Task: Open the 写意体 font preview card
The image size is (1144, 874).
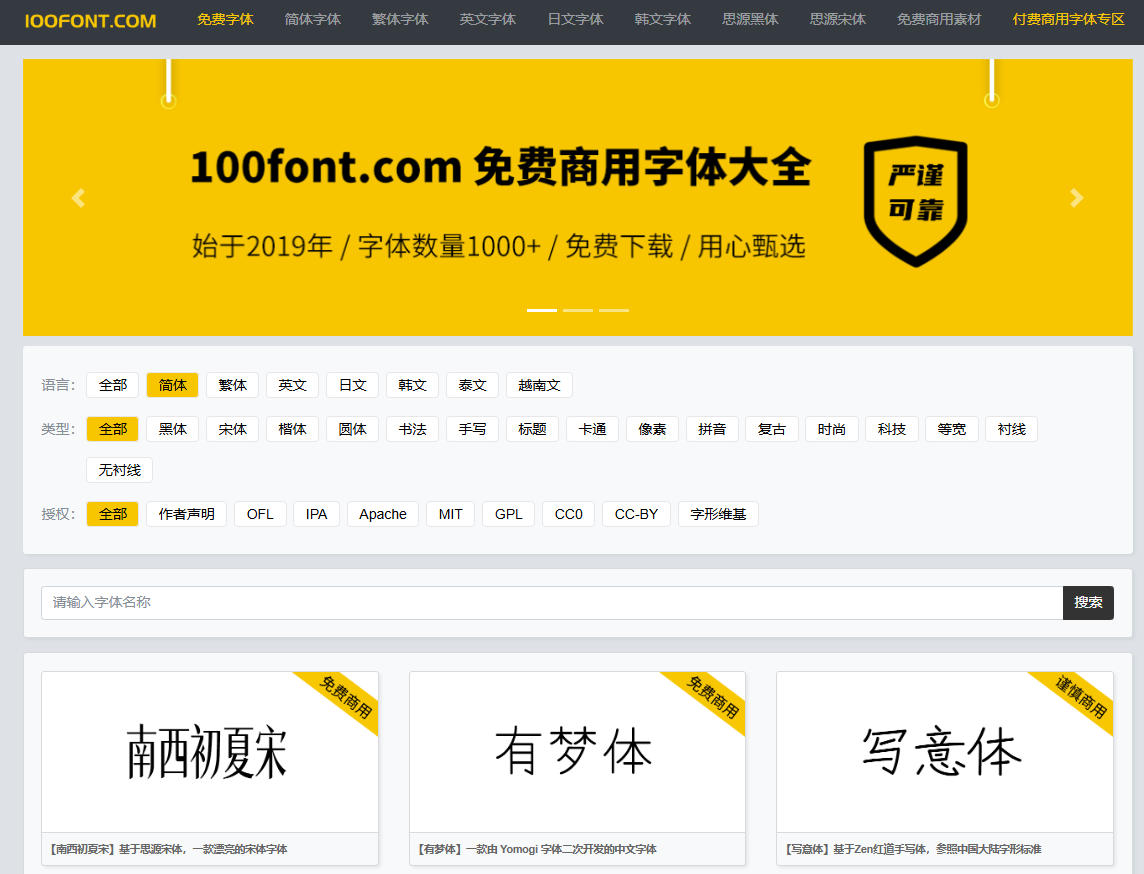Action: coord(944,752)
